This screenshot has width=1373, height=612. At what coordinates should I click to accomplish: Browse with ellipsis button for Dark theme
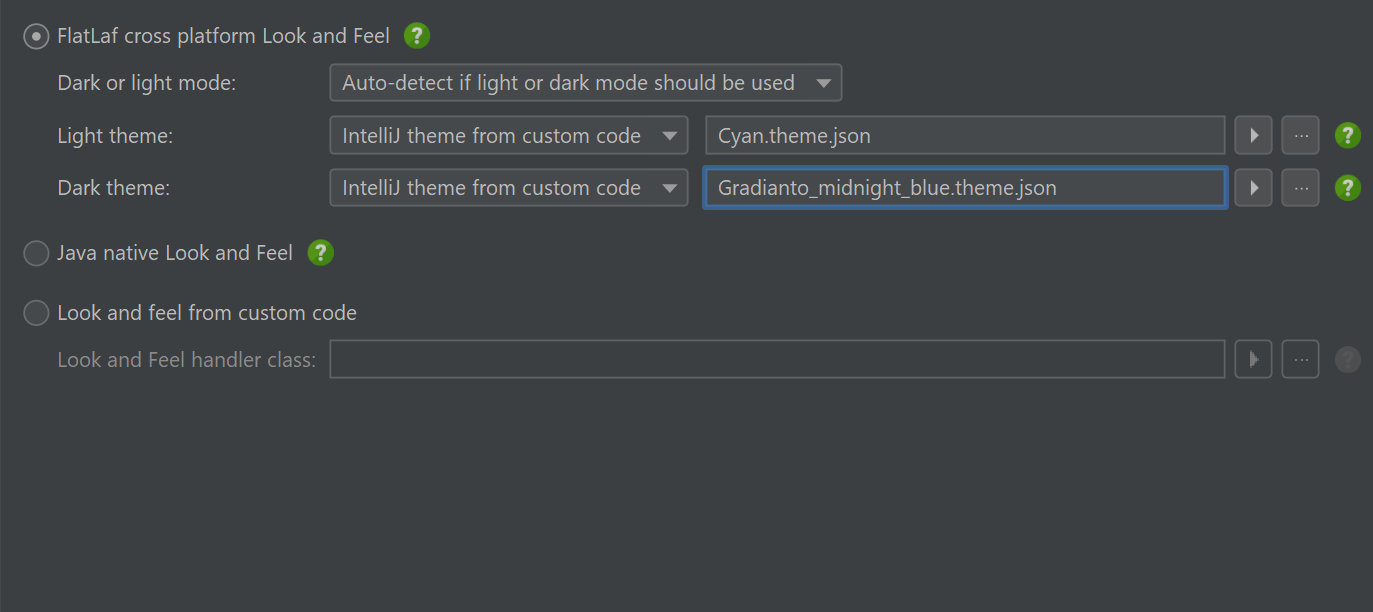coord(1300,187)
